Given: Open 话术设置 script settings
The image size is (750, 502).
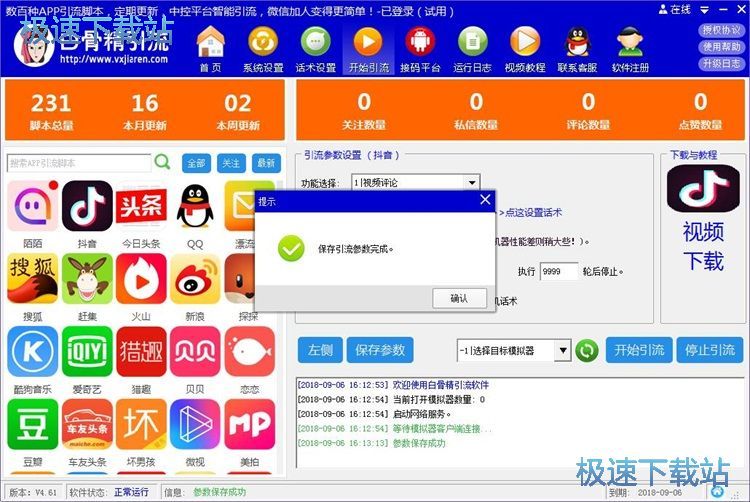Looking at the screenshot, I should point(316,50).
